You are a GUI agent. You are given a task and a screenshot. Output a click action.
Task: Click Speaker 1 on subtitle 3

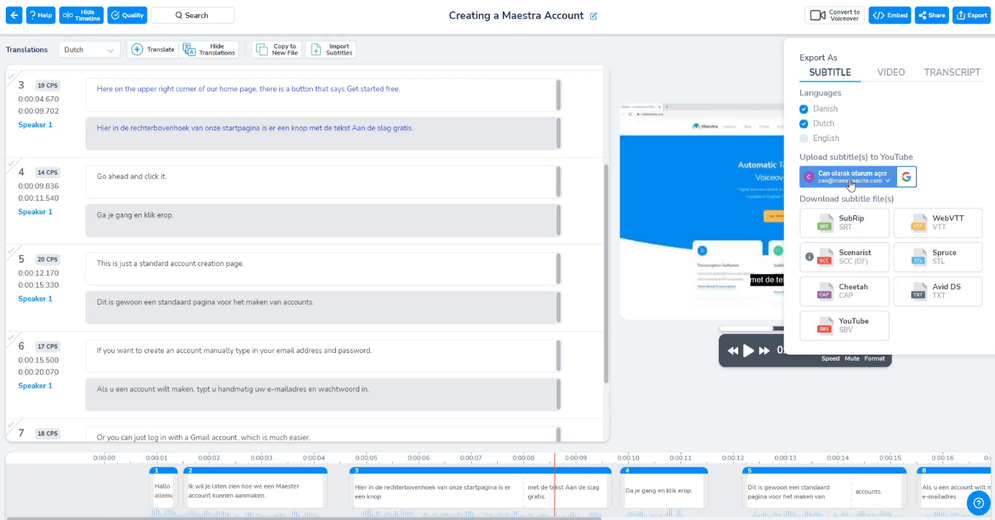(x=36, y=125)
